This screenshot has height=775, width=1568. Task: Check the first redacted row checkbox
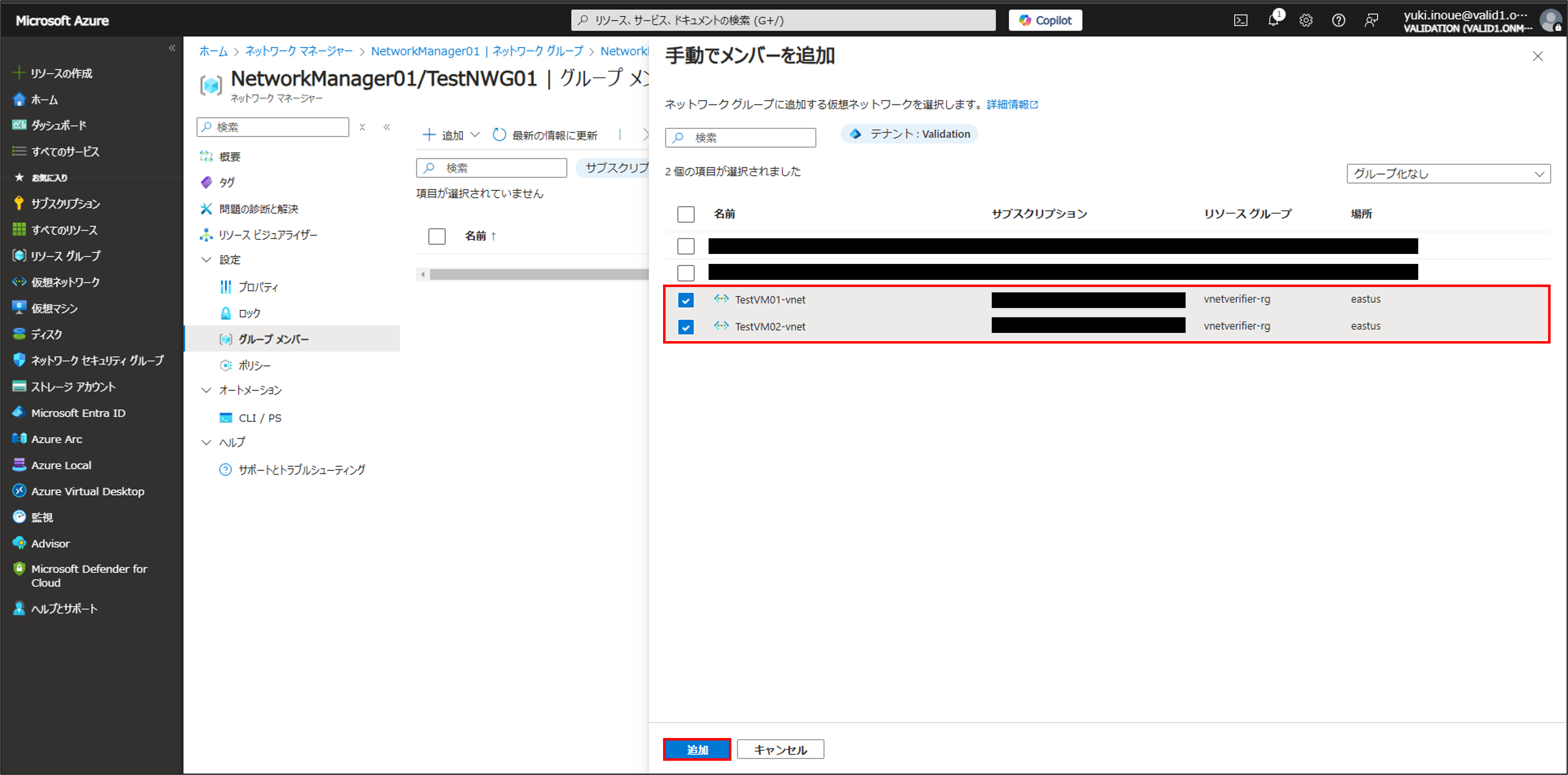[685, 246]
